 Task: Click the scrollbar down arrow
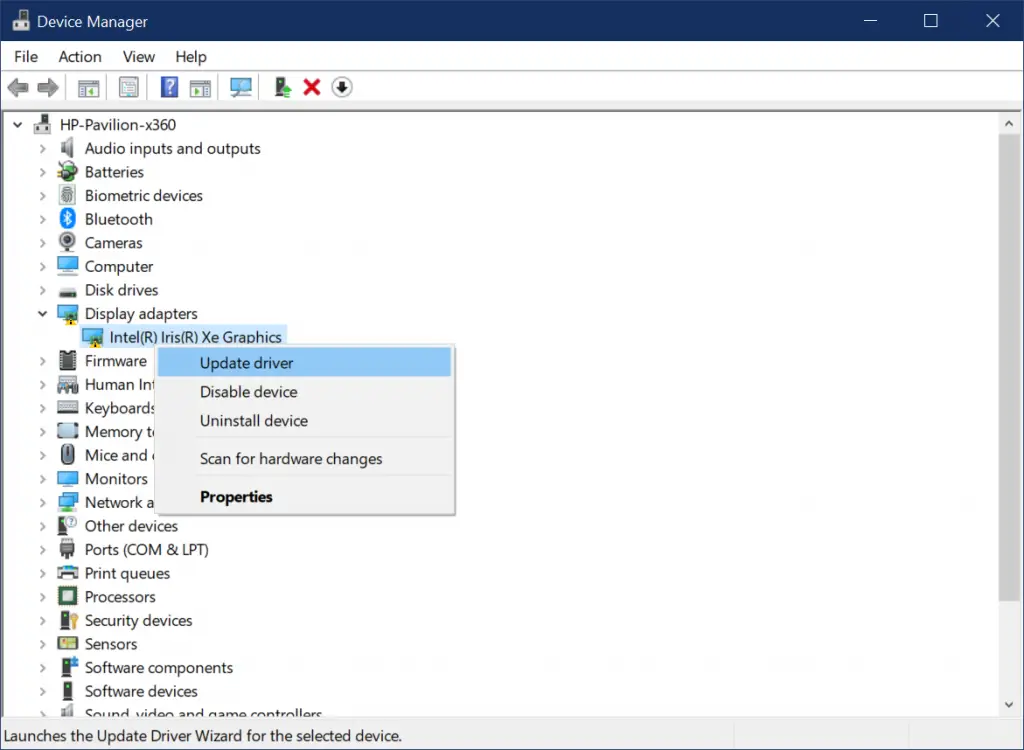click(x=1009, y=704)
